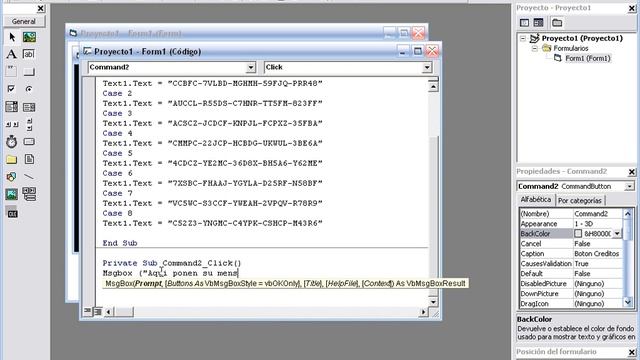Select the Appearance property row

[x=571, y=224]
